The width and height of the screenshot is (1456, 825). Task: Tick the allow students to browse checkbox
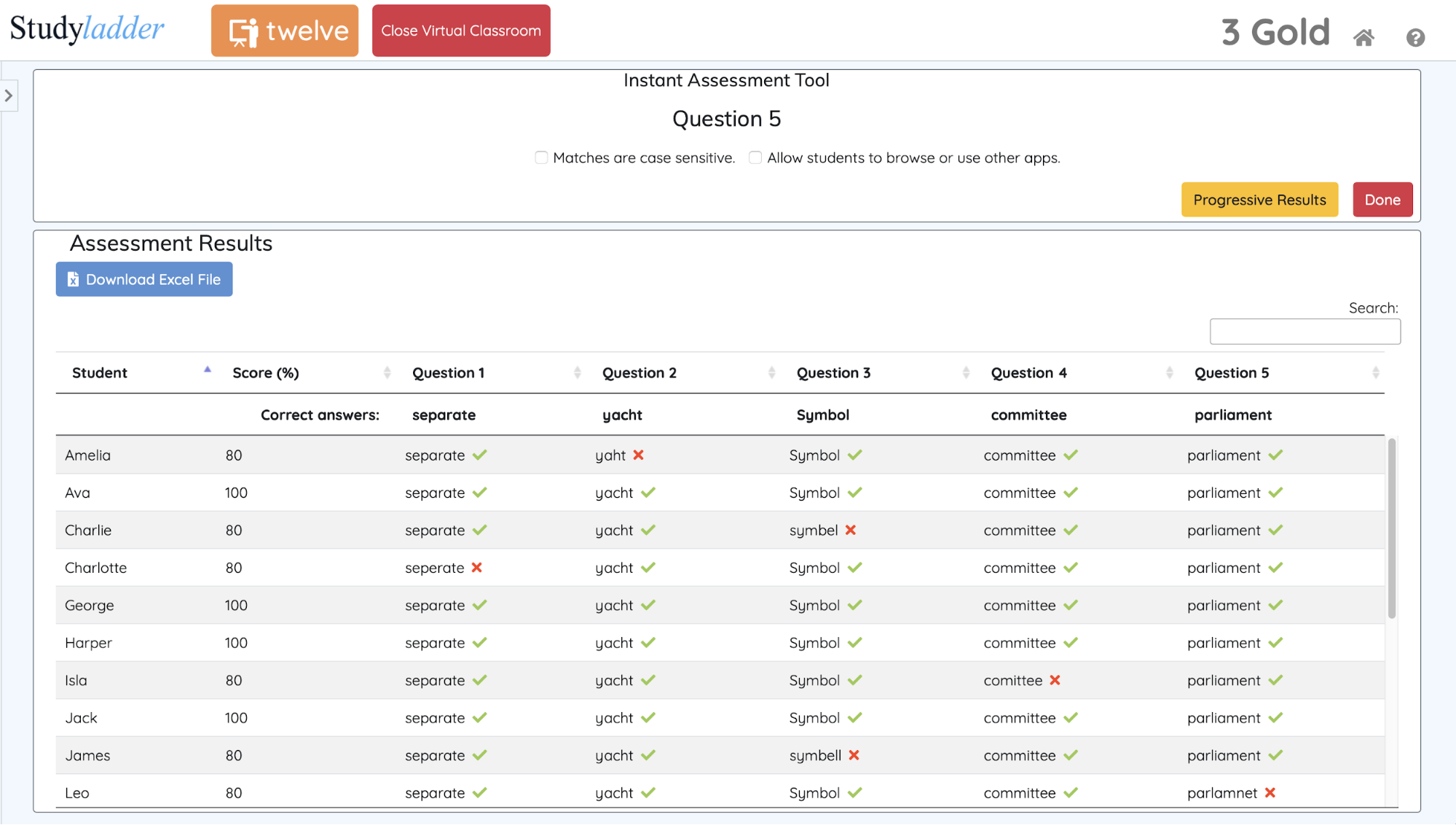(755, 157)
